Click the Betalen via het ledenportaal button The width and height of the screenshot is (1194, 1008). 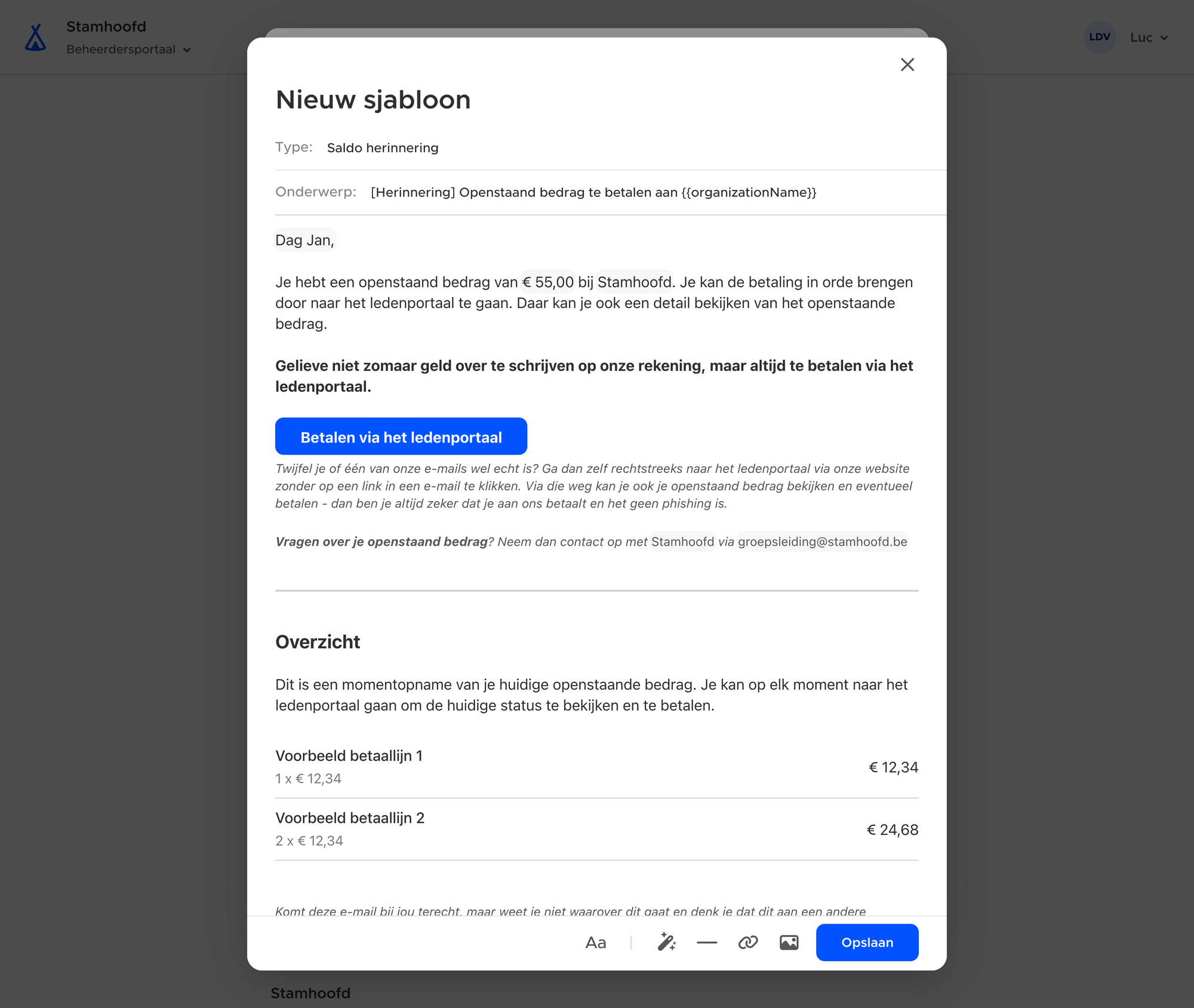tap(401, 437)
